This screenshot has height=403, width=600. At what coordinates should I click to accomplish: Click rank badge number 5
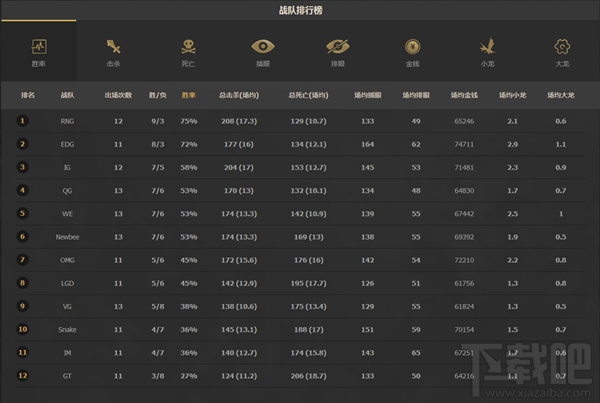(23, 214)
